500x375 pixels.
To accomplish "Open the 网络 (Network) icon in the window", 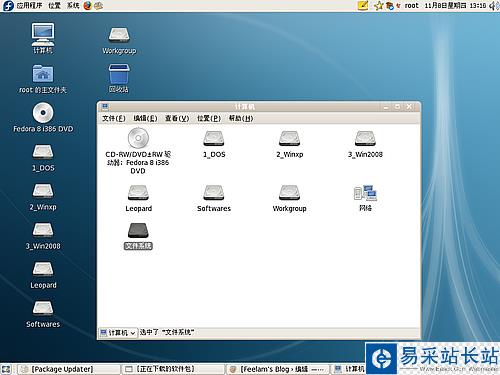I will pos(365,198).
